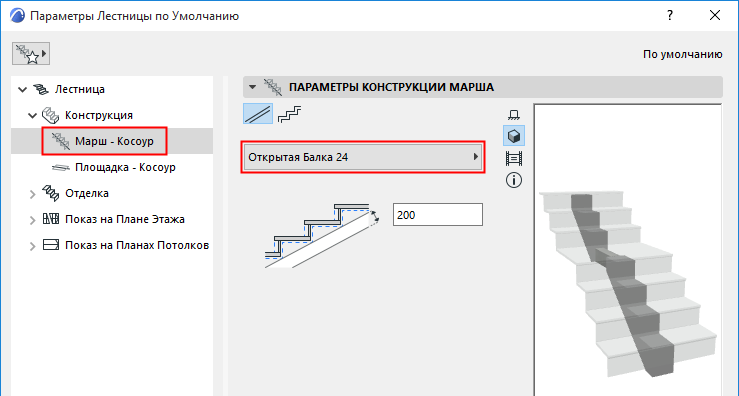Select stepped stringer structure type
The image size is (739, 396).
tap(289, 114)
